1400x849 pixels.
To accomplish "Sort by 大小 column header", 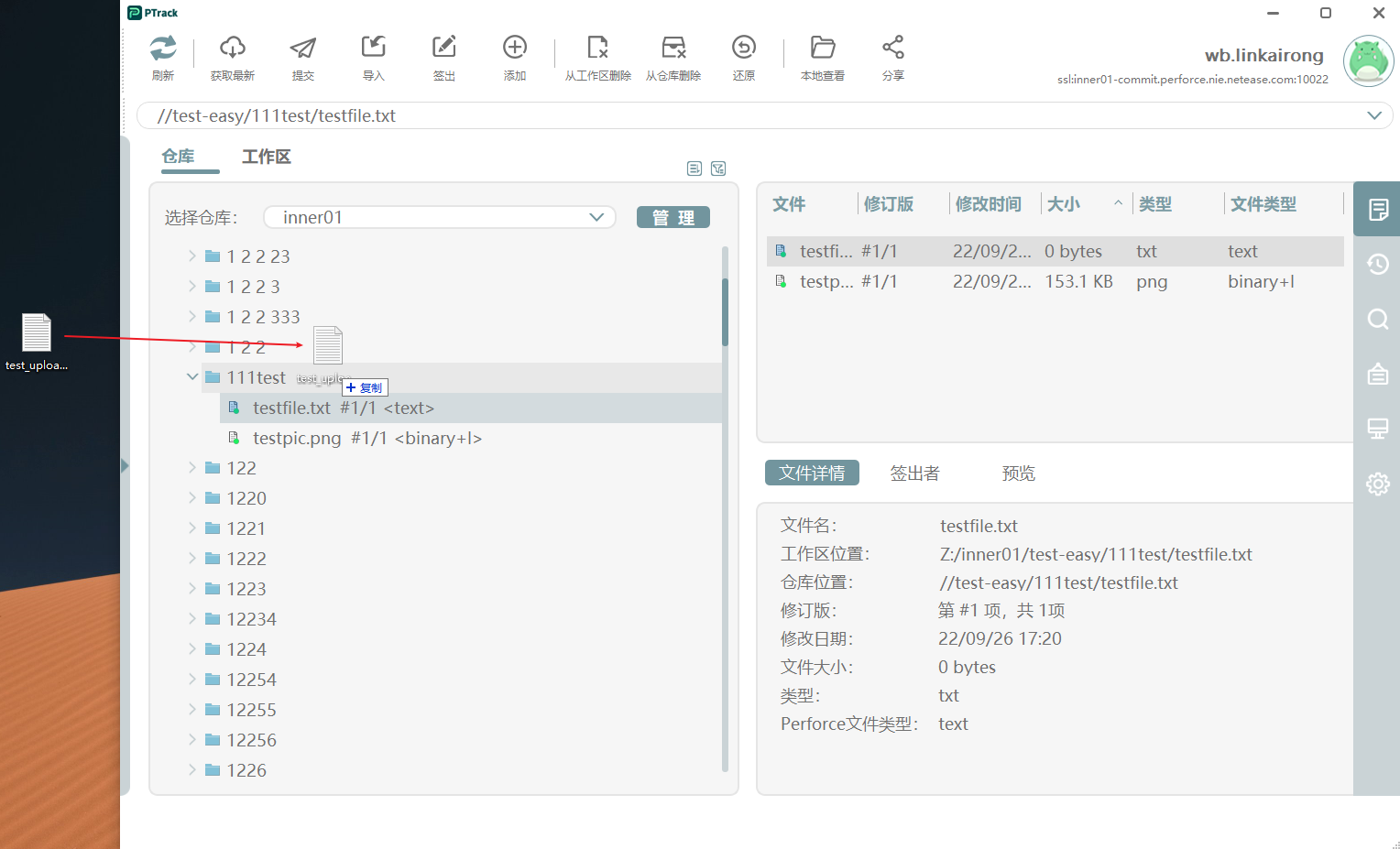I will [1064, 204].
